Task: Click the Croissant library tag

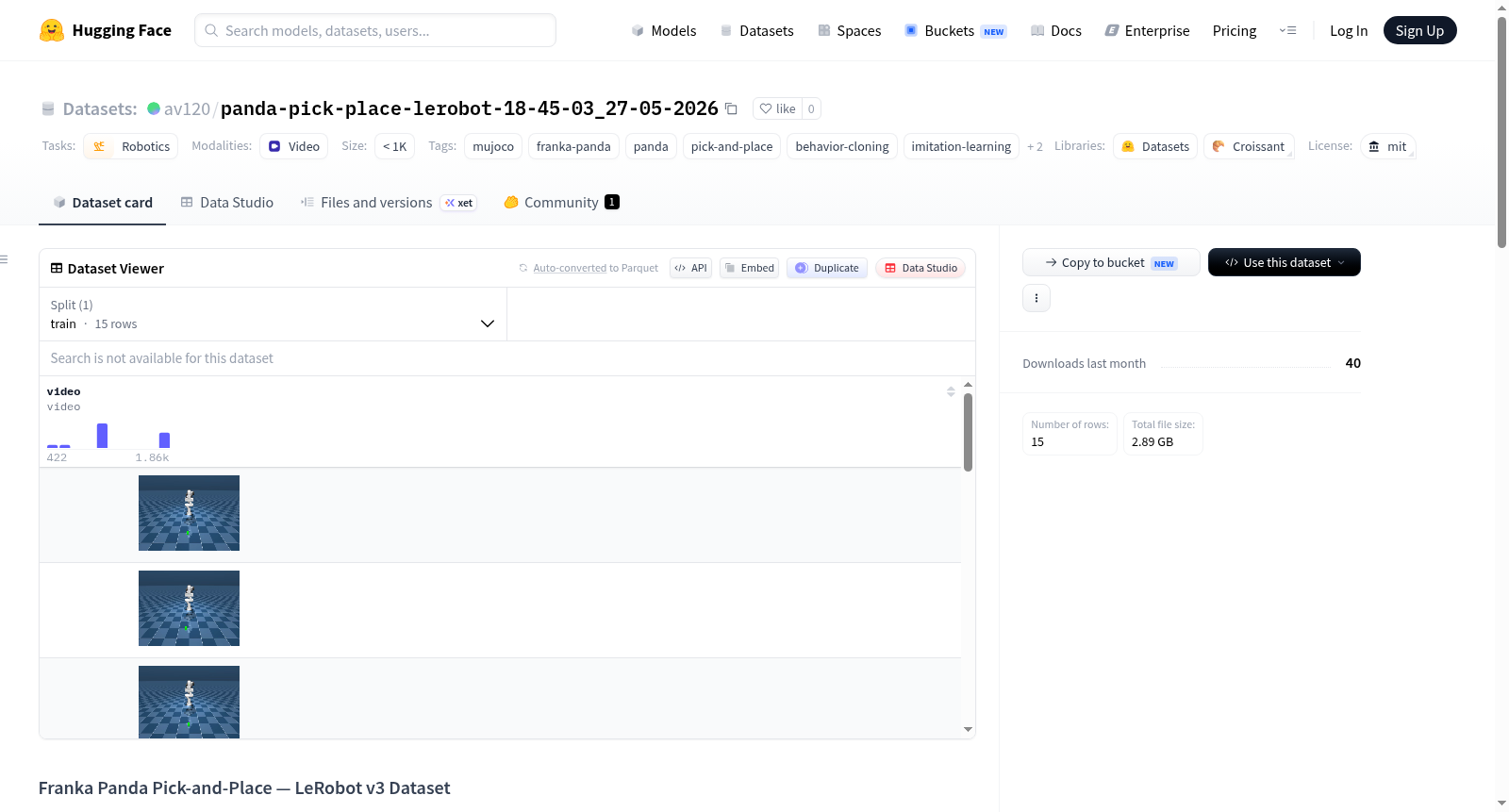Action: point(1249,146)
